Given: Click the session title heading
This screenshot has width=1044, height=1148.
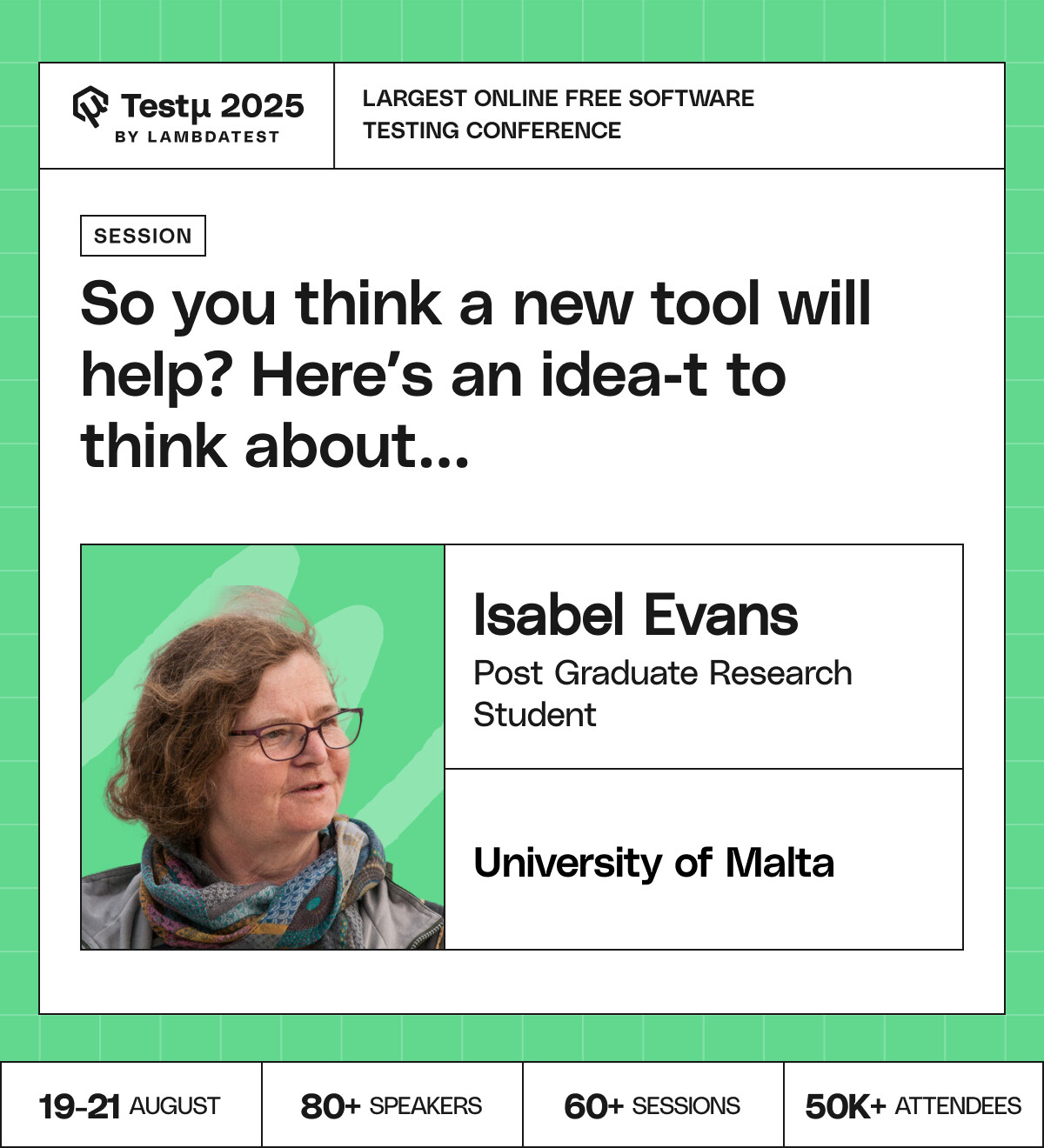Looking at the screenshot, I should point(476,374).
